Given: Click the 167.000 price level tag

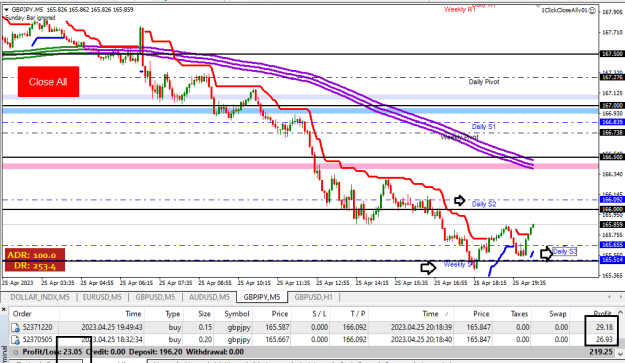Looking at the screenshot, I should [x=612, y=106].
